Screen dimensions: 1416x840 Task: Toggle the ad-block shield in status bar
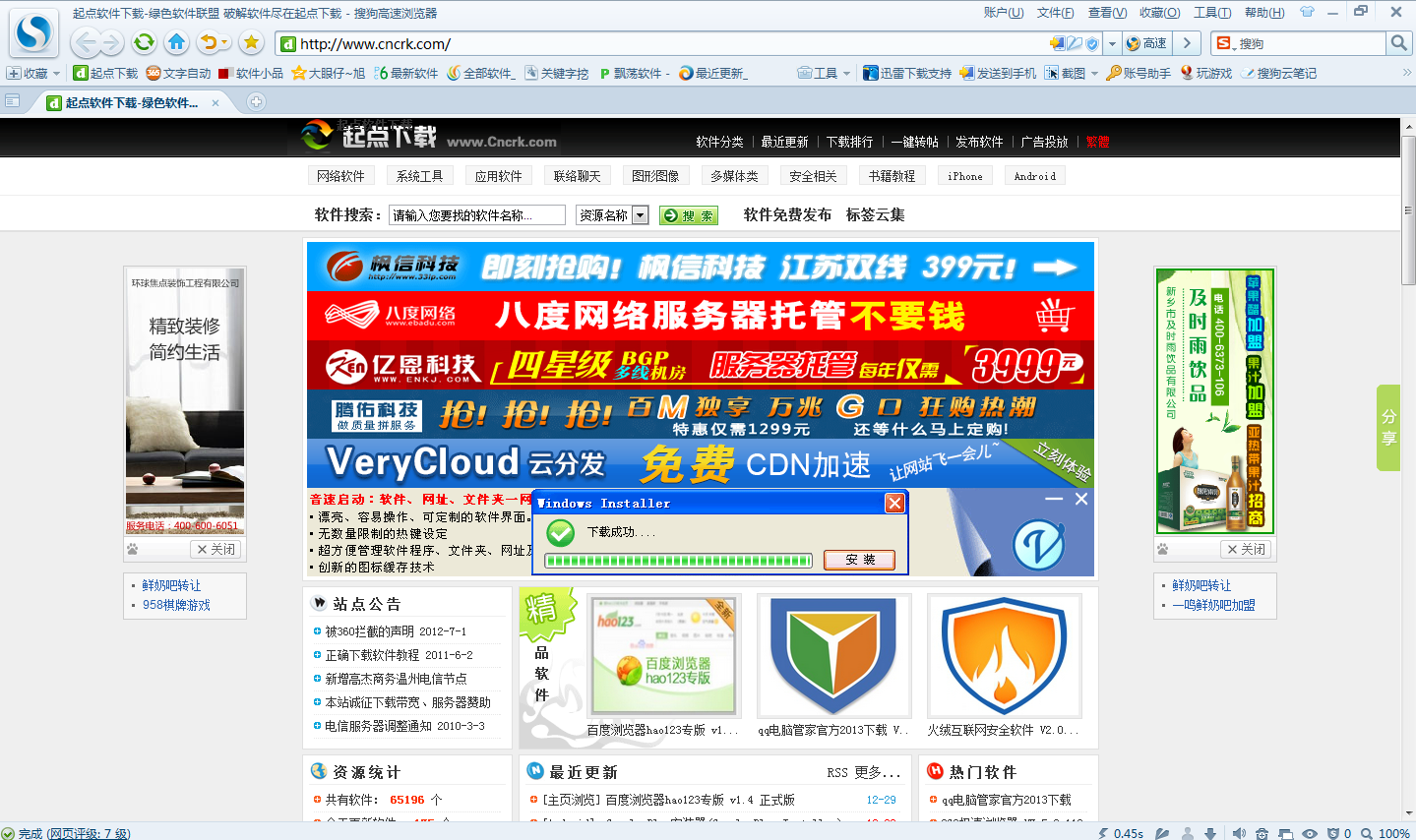pyautogui.click(x=1333, y=833)
